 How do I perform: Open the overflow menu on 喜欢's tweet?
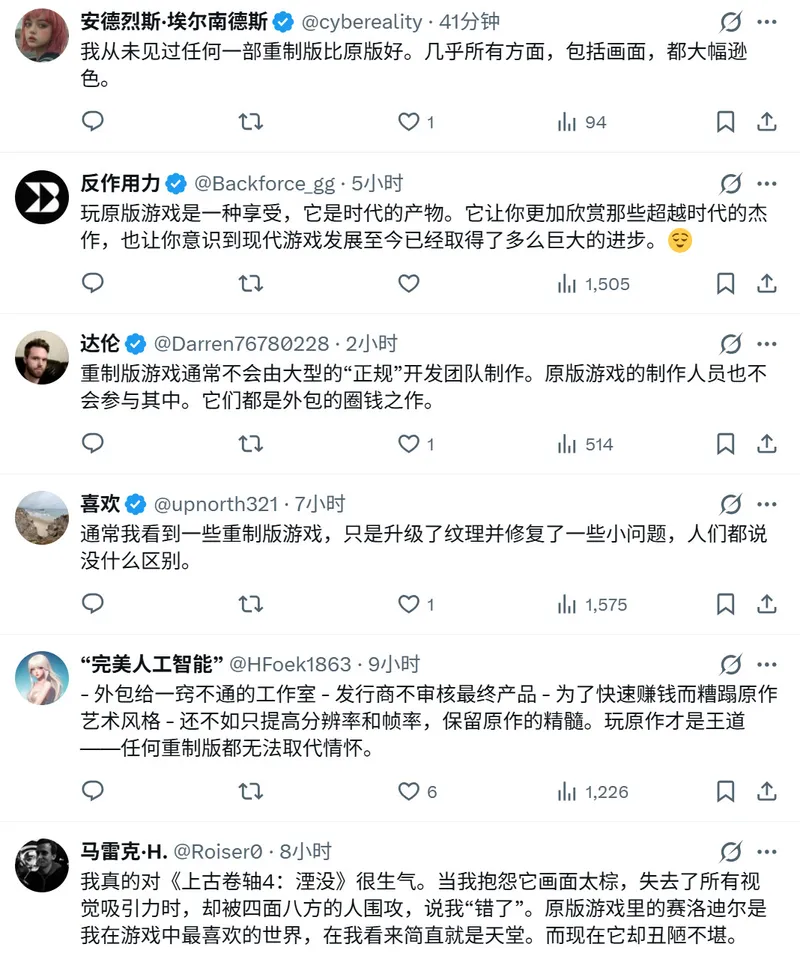coord(767,505)
